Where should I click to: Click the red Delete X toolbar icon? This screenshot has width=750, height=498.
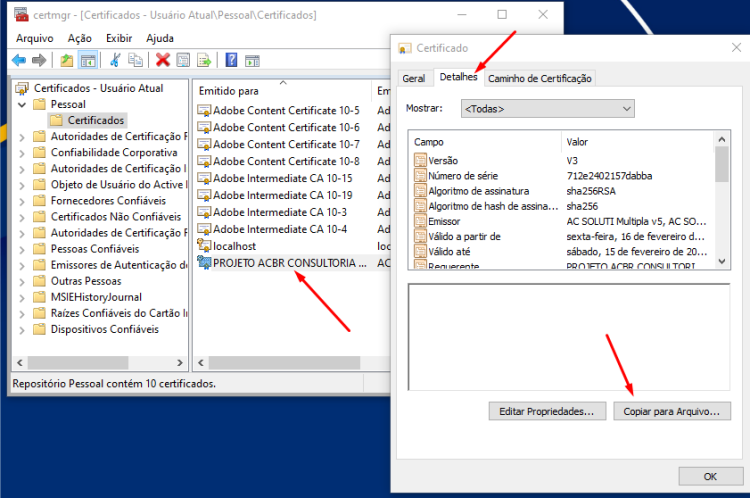coord(163,60)
